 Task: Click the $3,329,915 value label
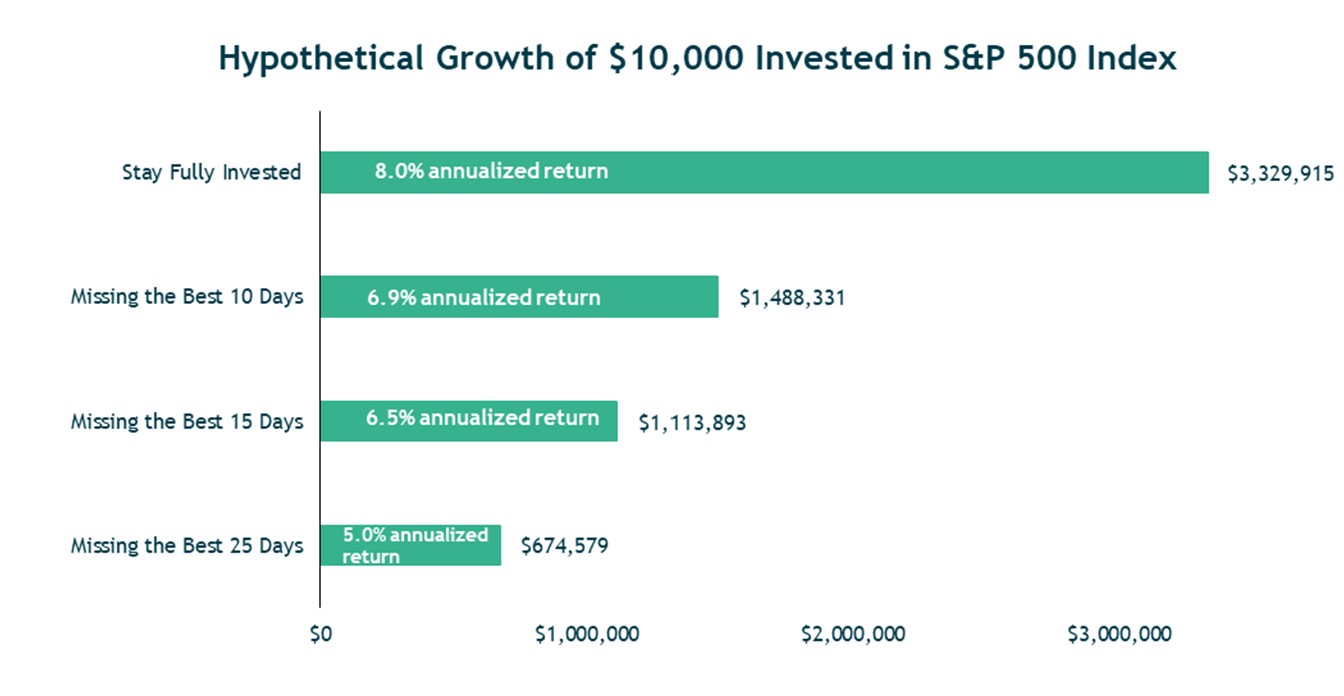pyautogui.click(x=1280, y=173)
